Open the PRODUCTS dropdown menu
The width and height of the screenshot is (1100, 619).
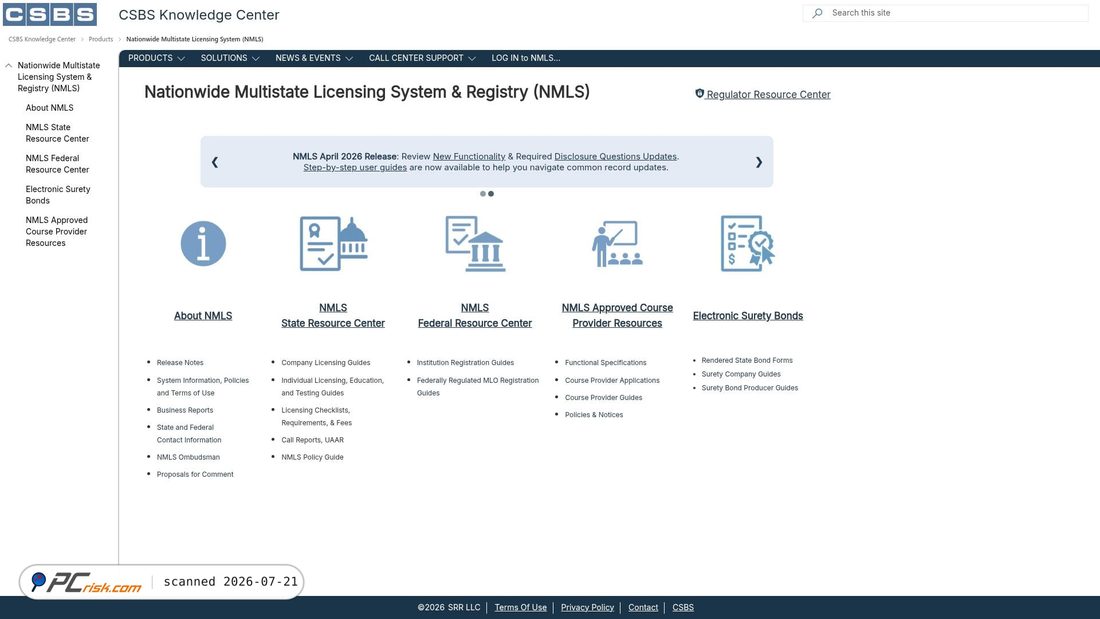(156, 58)
